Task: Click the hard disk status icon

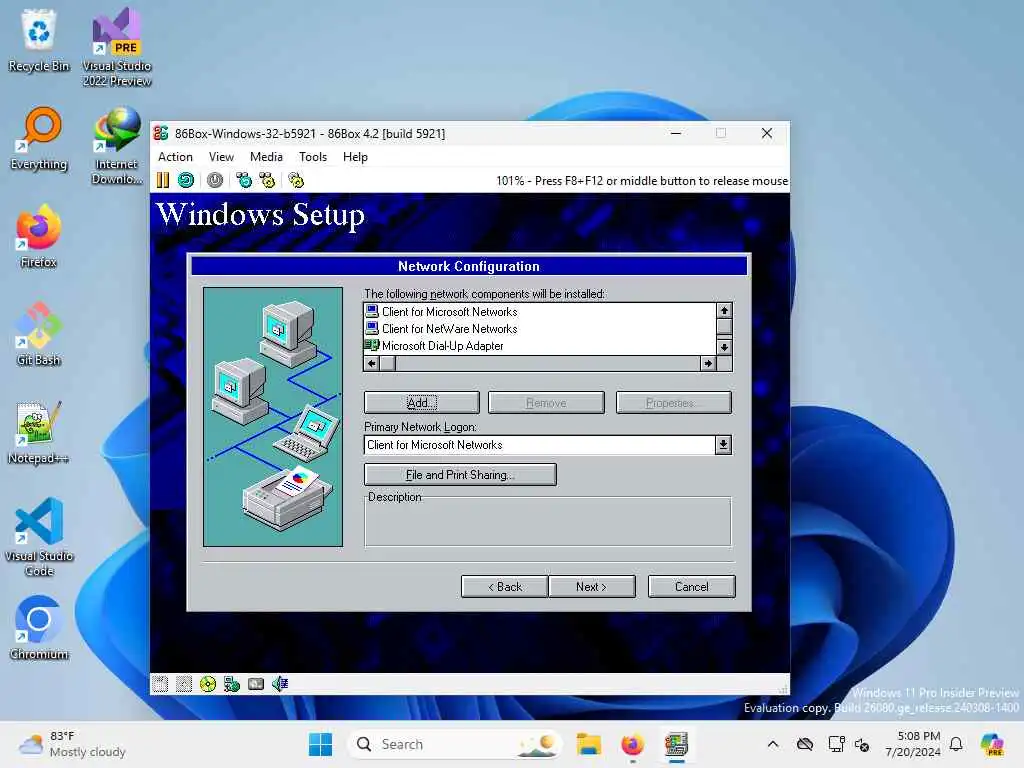Action: coord(256,684)
